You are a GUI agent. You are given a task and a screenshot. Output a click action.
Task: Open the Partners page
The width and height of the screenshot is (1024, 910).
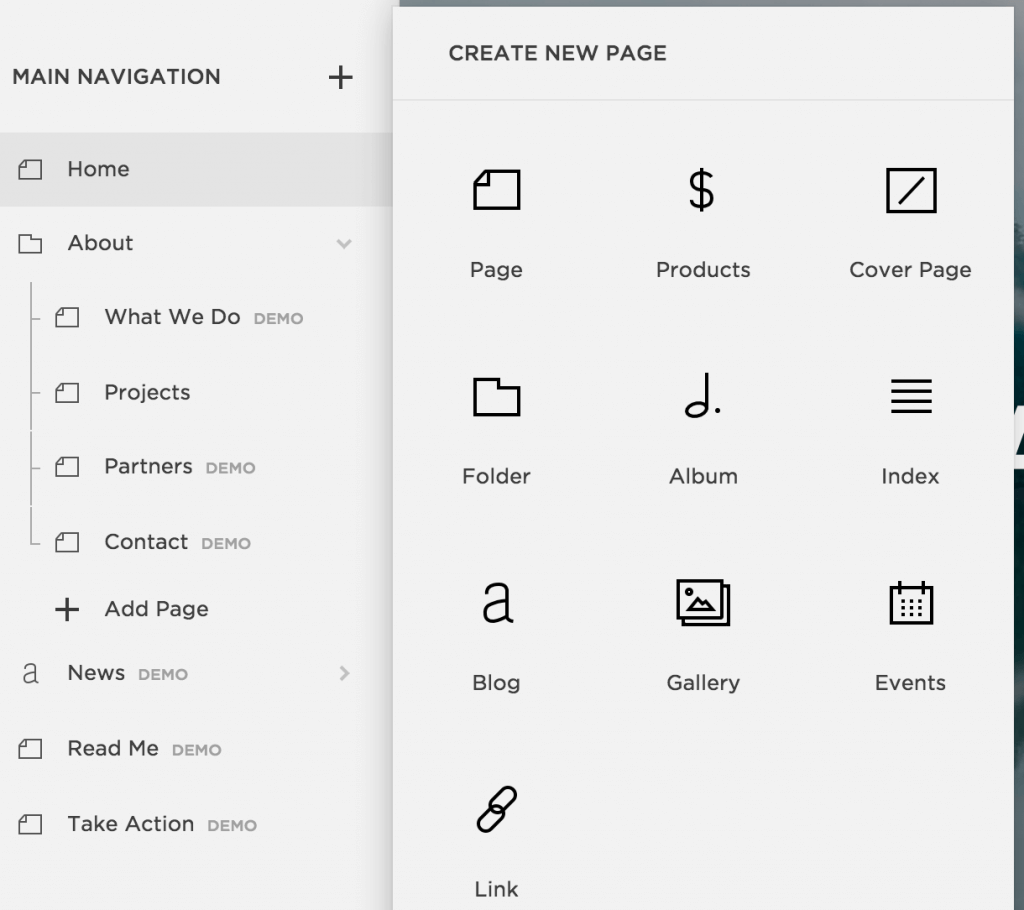pos(148,466)
